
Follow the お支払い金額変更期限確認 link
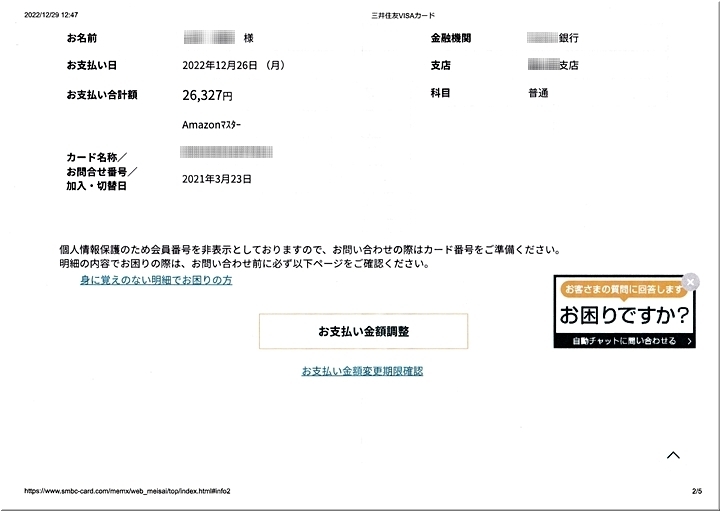click(x=362, y=371)
